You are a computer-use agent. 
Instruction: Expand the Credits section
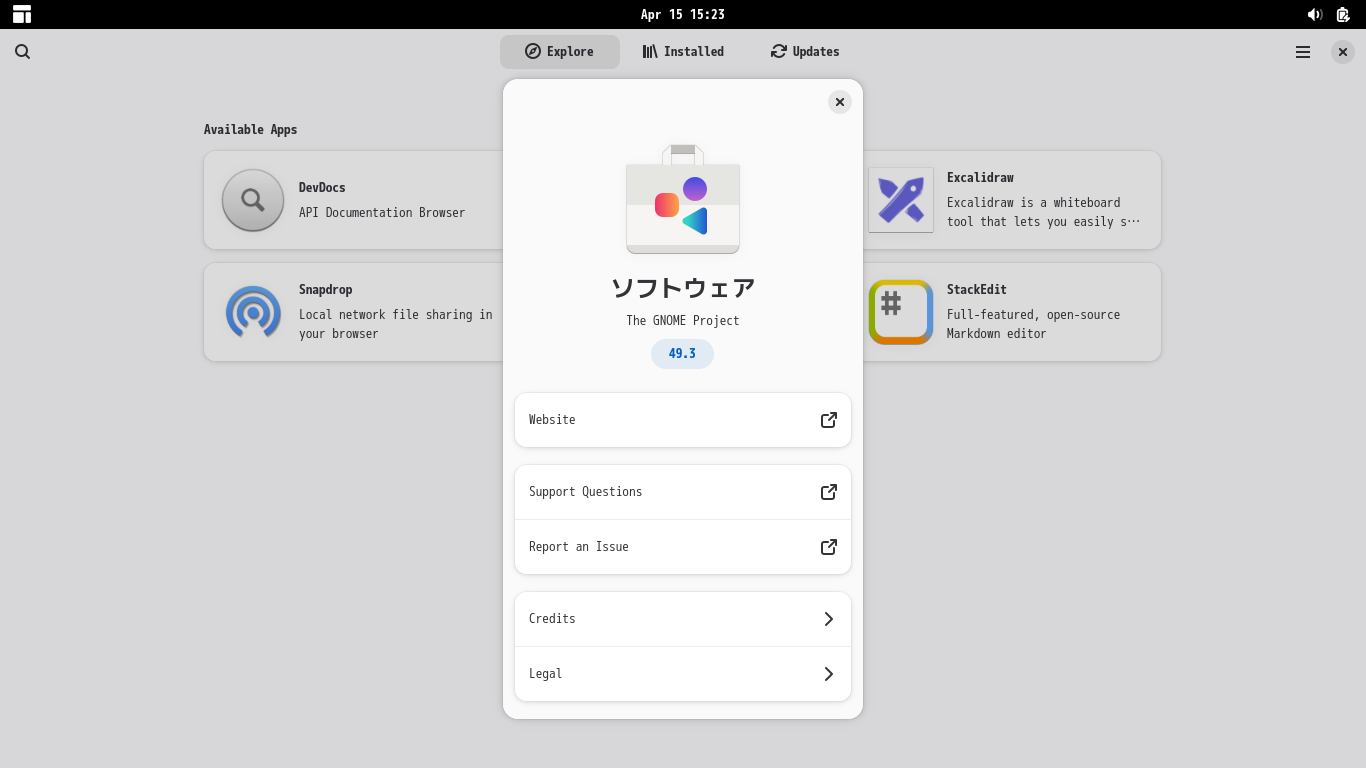[683, 619]
